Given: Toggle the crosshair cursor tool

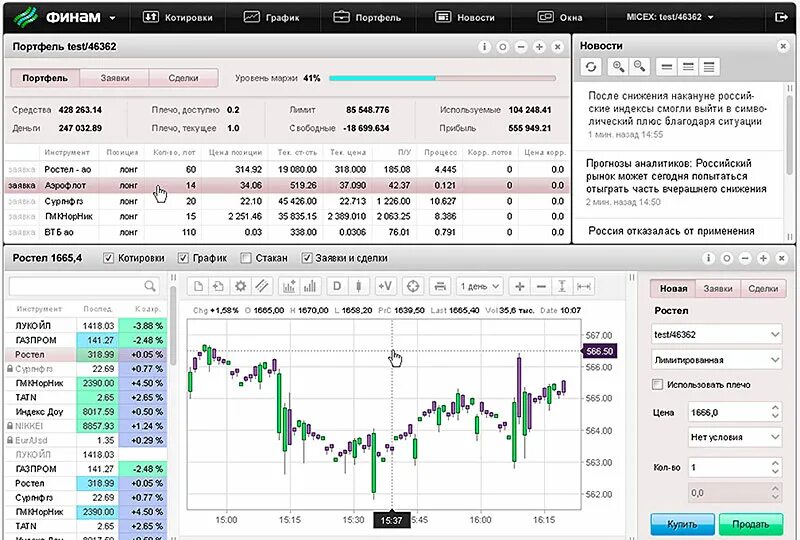Looking at the screenshot, I should 413,286.
